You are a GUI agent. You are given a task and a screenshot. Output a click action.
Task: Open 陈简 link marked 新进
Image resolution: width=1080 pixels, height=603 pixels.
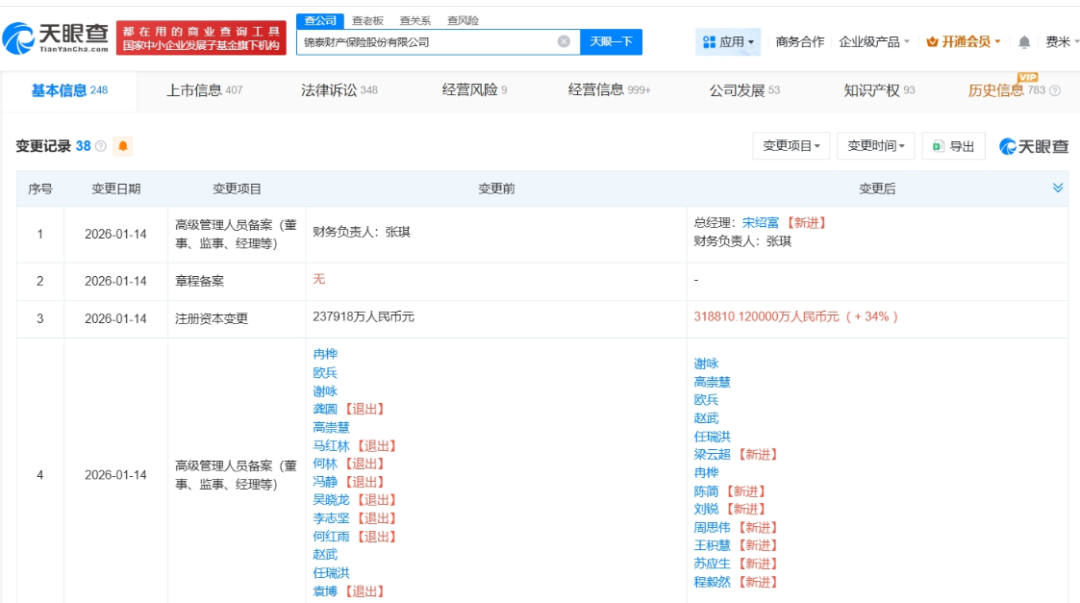706,491
